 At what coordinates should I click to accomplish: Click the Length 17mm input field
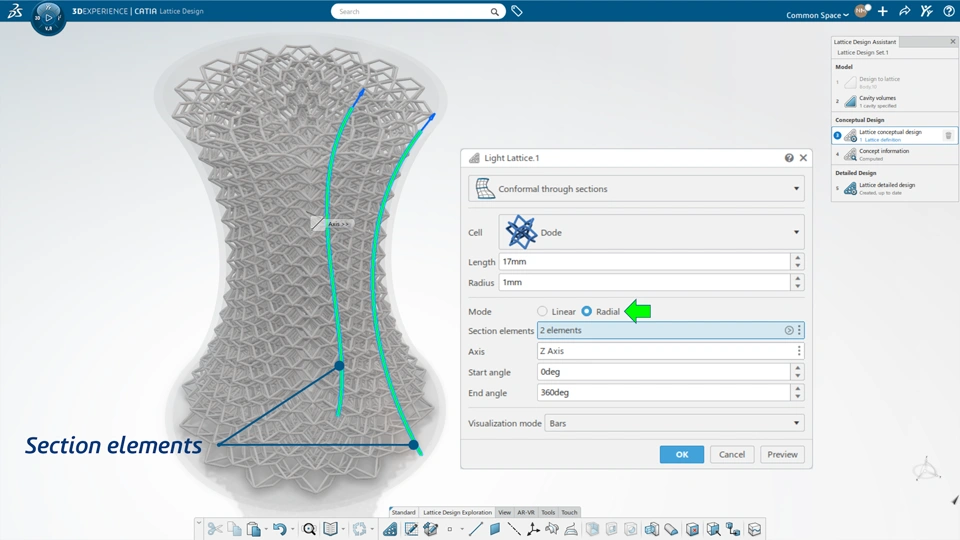click(x=644, y=261)
